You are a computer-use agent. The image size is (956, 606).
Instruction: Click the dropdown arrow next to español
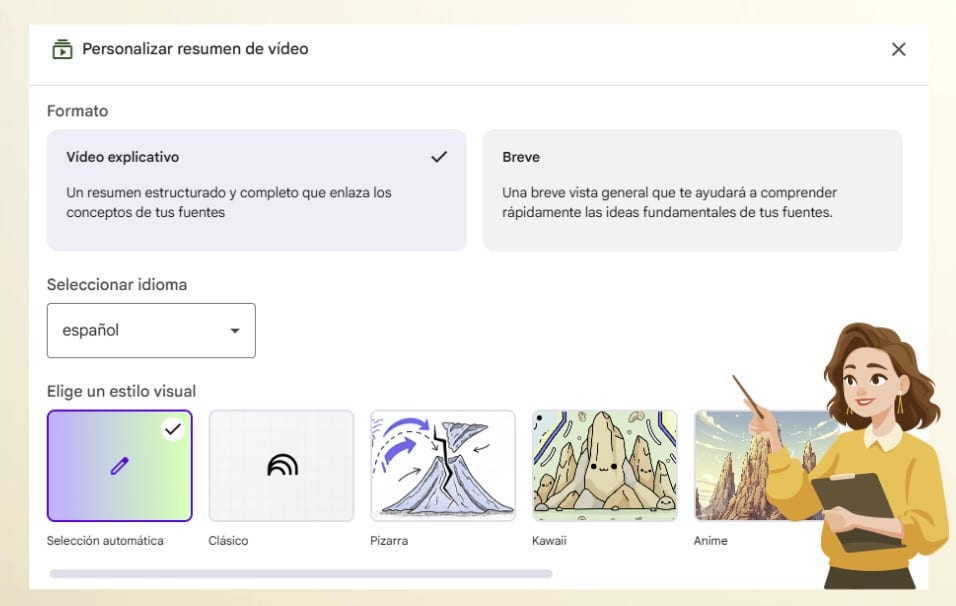[234, 330]
